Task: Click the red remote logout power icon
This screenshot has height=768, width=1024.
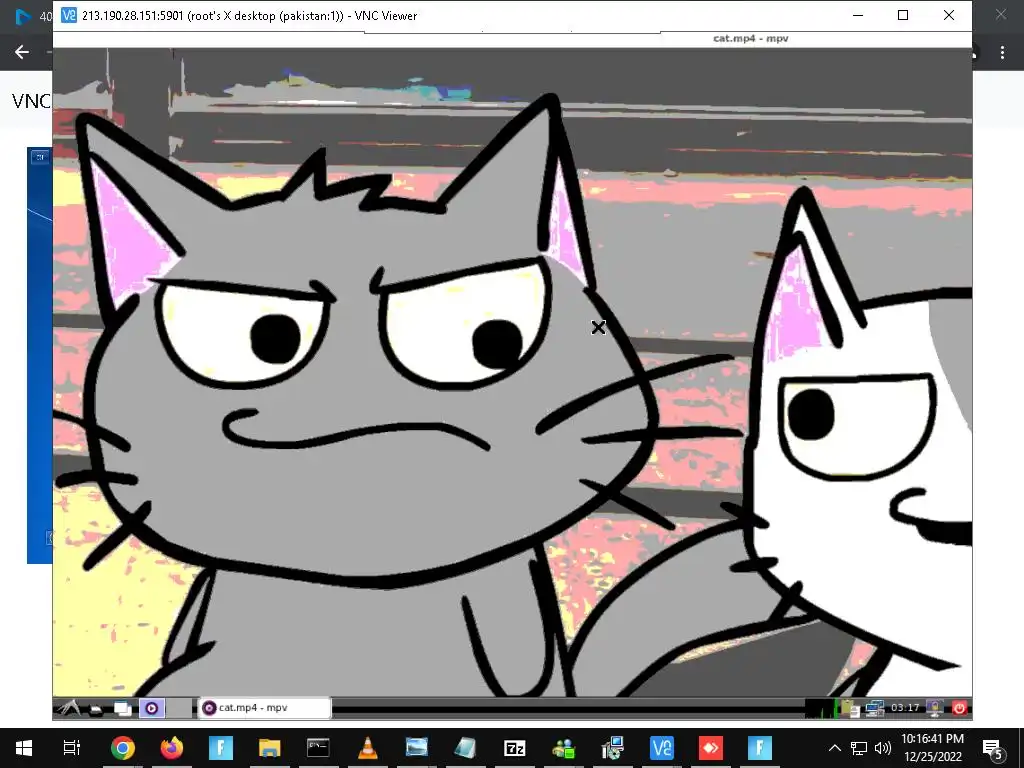Action: pyautogui.click(x=959, y=708)
